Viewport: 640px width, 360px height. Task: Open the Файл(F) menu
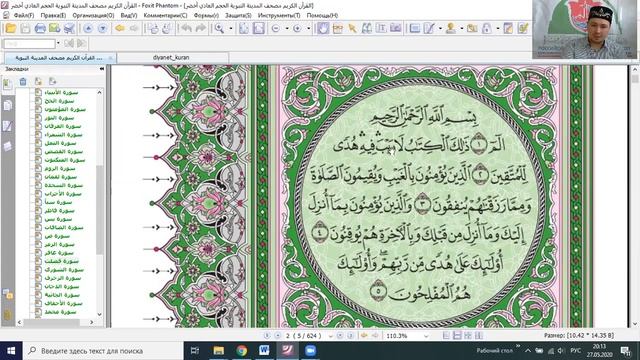24,15
